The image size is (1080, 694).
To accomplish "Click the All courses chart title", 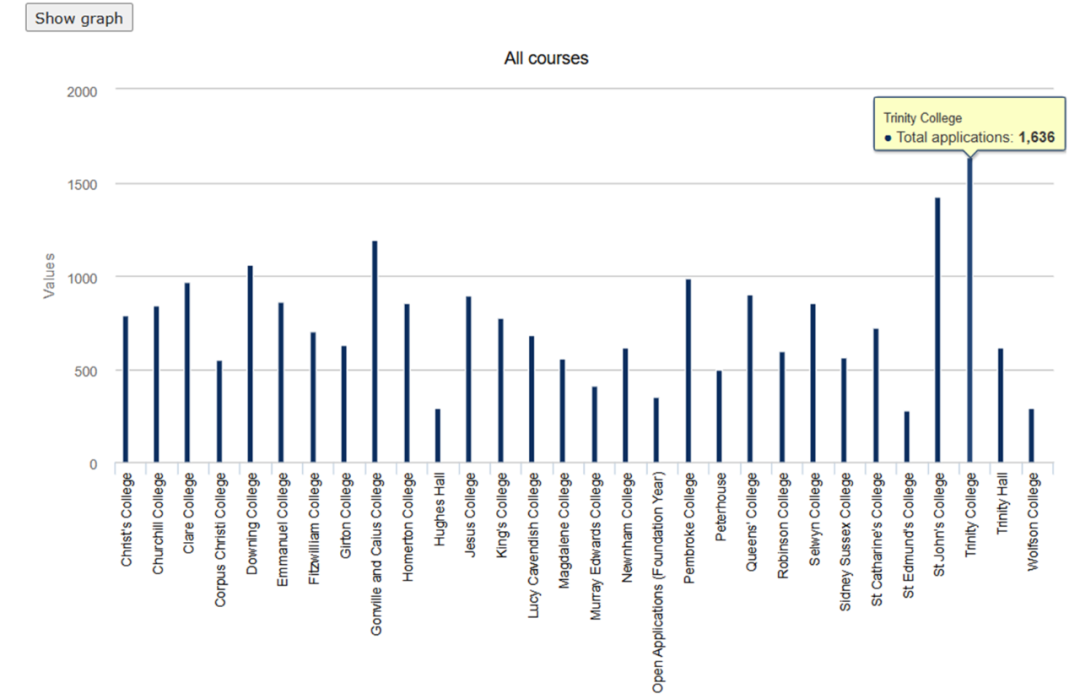I will [x=546, y=58].
